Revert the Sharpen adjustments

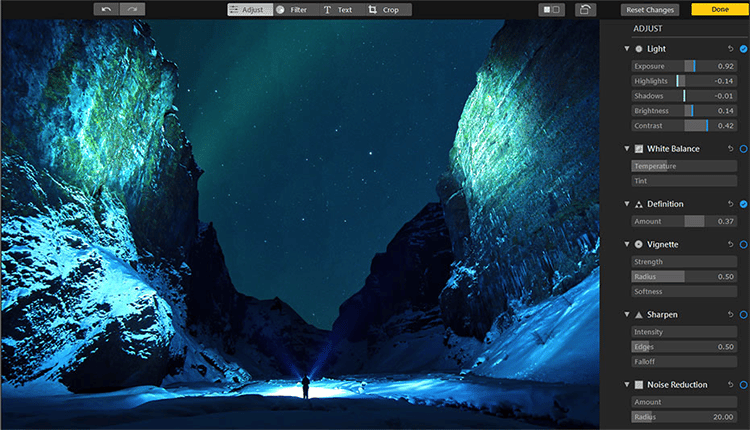[729, 314]
